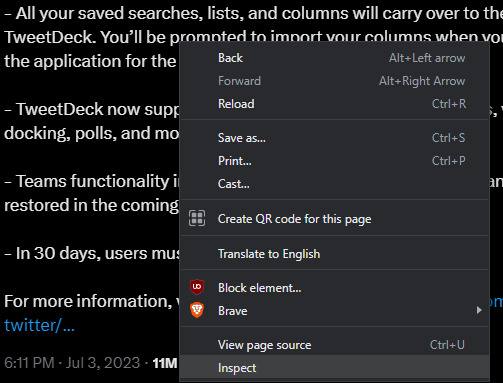Select Print... in the context menu

pyautogui.click(x=334, y=161)
